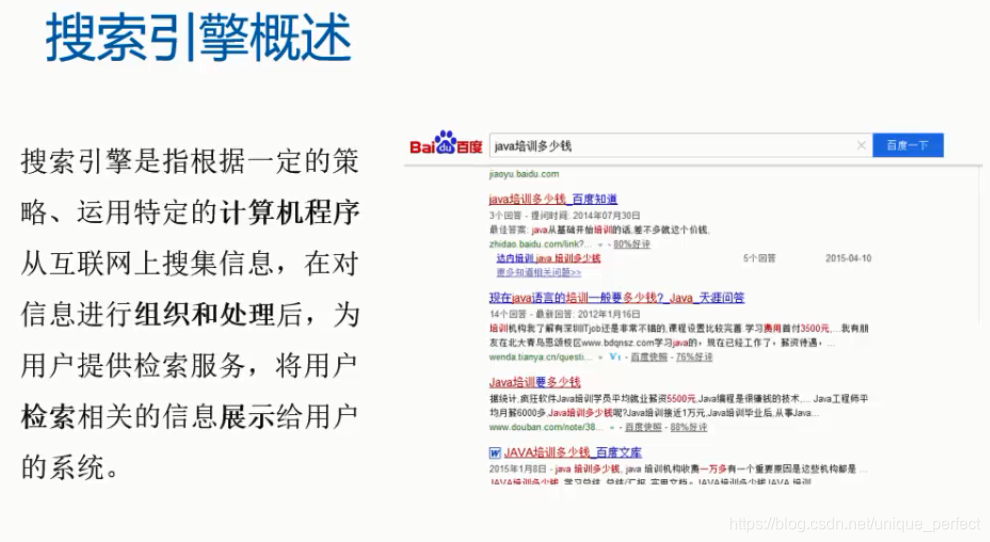Open 百度快照 for the douban result
Screen dimensions: 990x542
[x=643, y=428]
